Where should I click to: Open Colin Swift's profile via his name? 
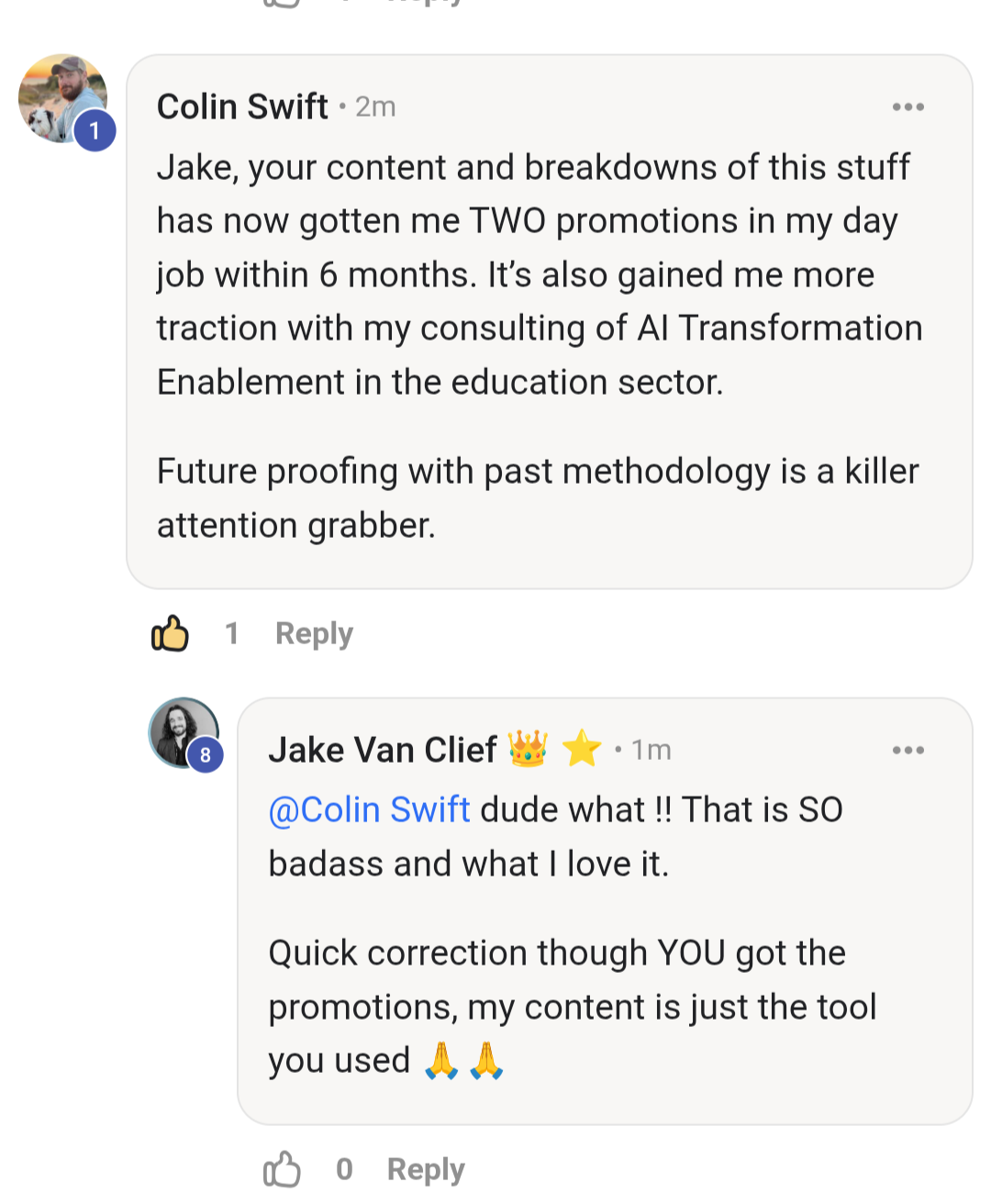[x=242, y=106]
